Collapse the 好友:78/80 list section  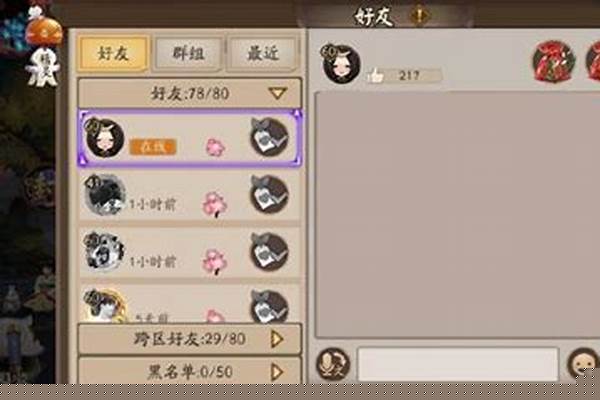coord(190,93)
